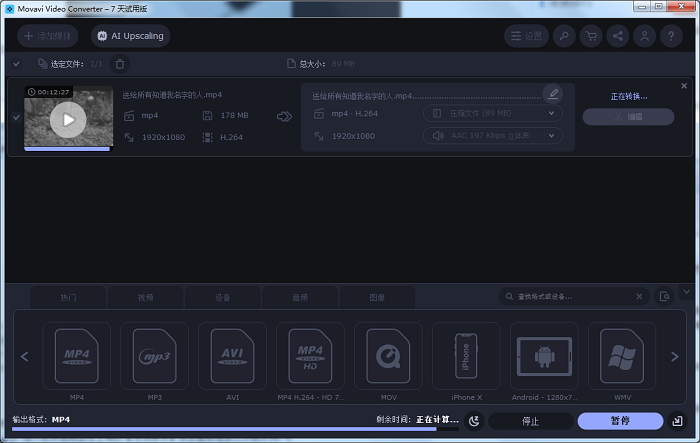Minimize the Movavi Video Converter window
Screen dimensions: 700x443
coord(642,7)
